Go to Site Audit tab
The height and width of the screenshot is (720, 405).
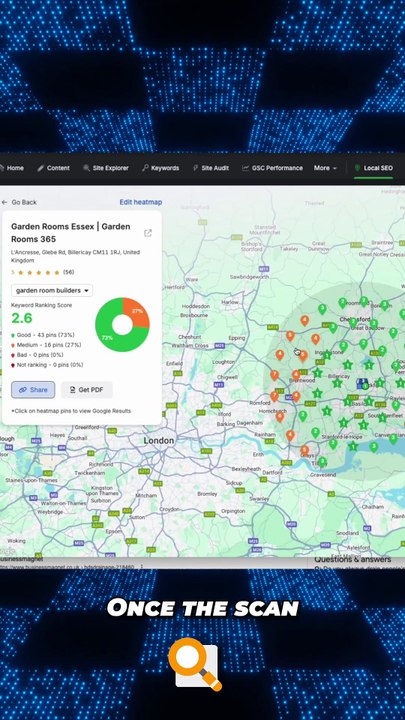pyautogui.click(x=211, y=168)
